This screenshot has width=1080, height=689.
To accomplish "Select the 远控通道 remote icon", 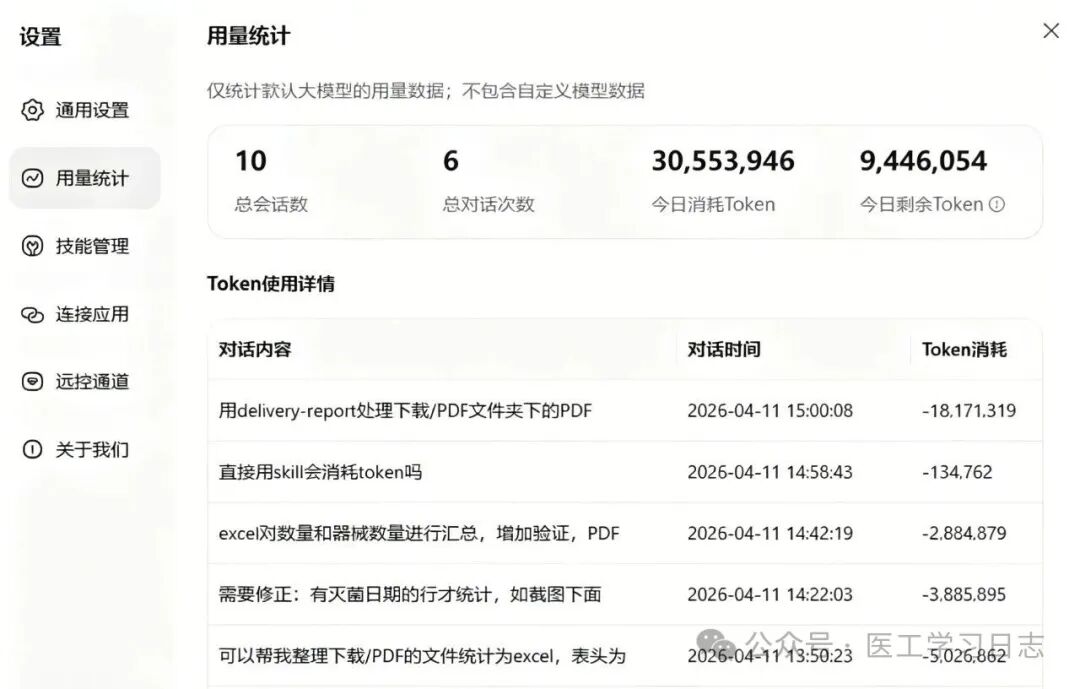I will pyautogui.click(x=33, y=382).
